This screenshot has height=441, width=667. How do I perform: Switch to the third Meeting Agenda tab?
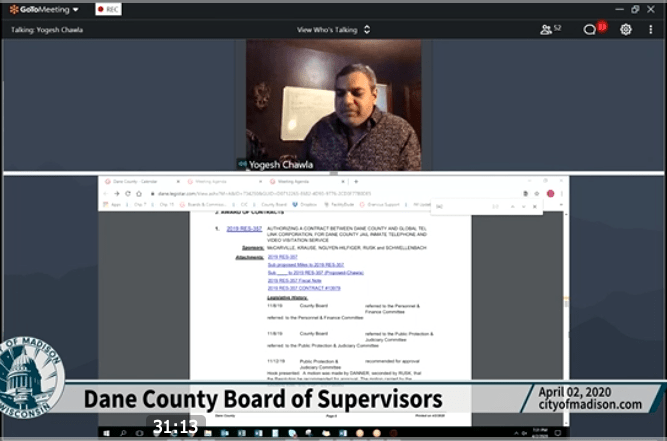[307, 182]
